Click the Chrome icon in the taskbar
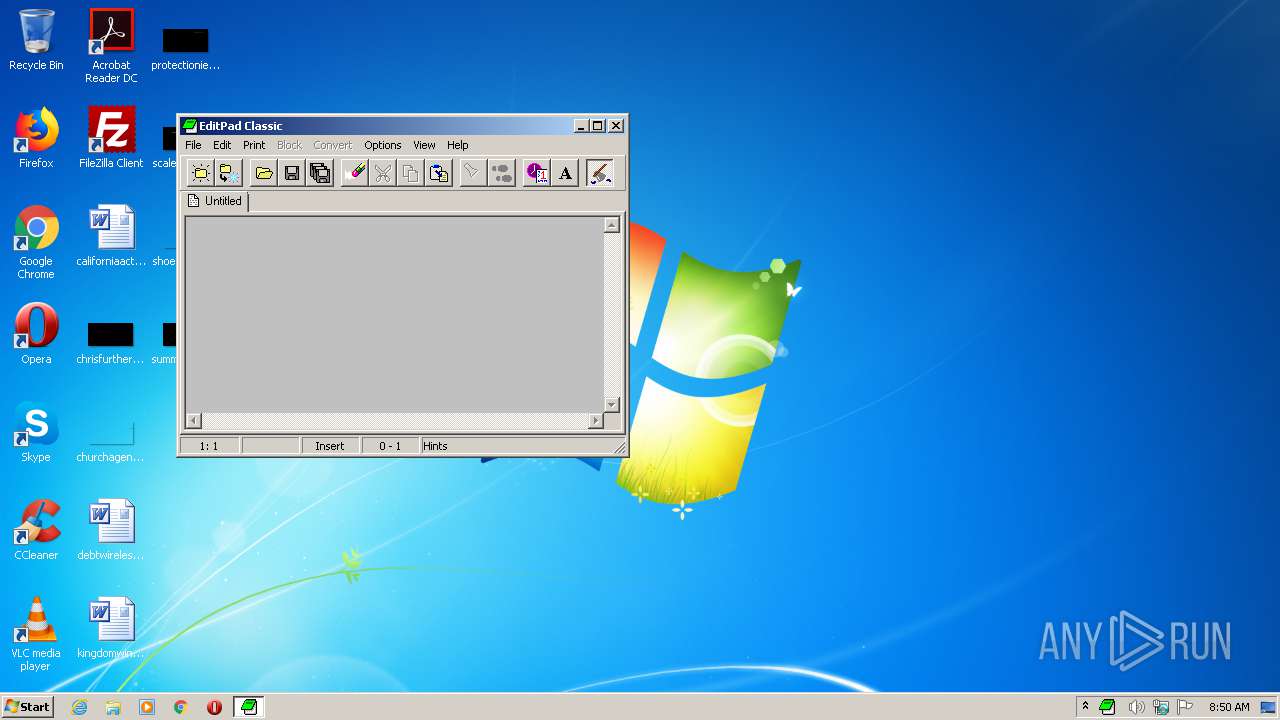The height and width of the screenshot is (720, 1280). 181,707
